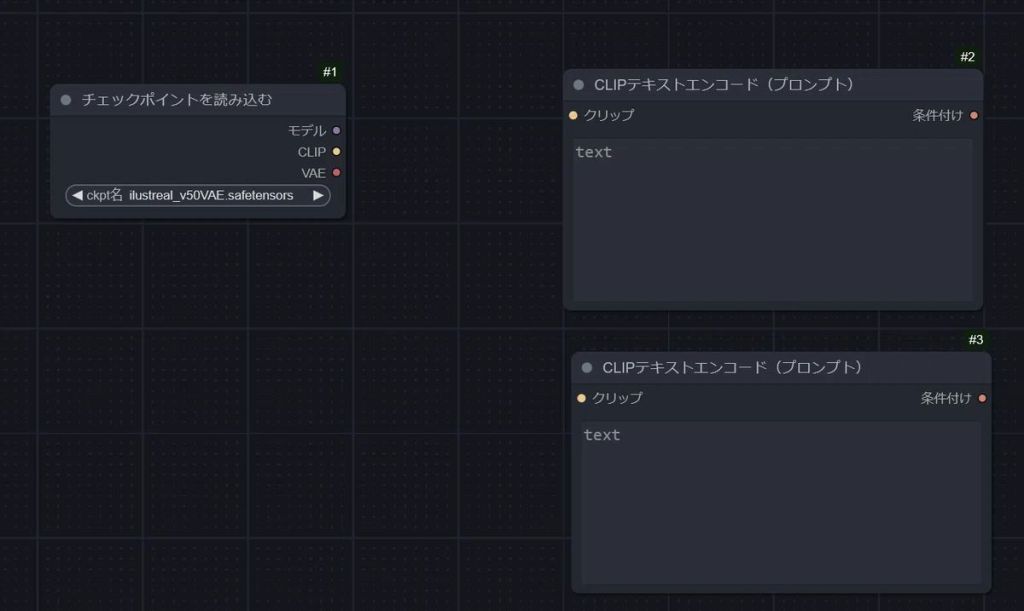Open the ilustreal_v50VAE.safetensors checkpoint dropdown

pos(210,195)
